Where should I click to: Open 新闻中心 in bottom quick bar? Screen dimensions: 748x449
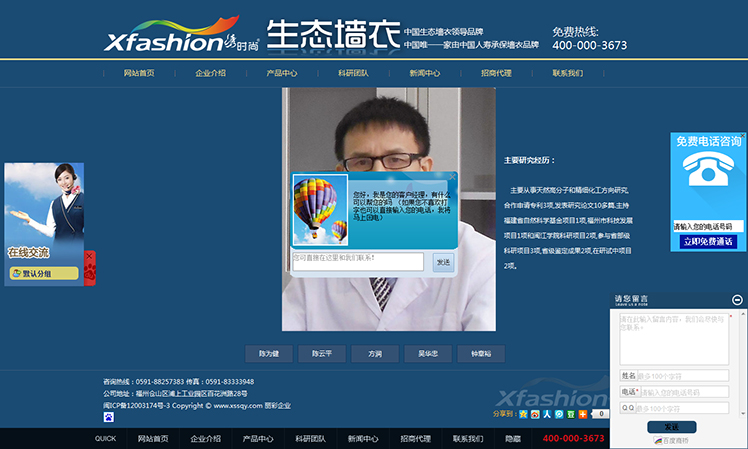coord(363,439)
